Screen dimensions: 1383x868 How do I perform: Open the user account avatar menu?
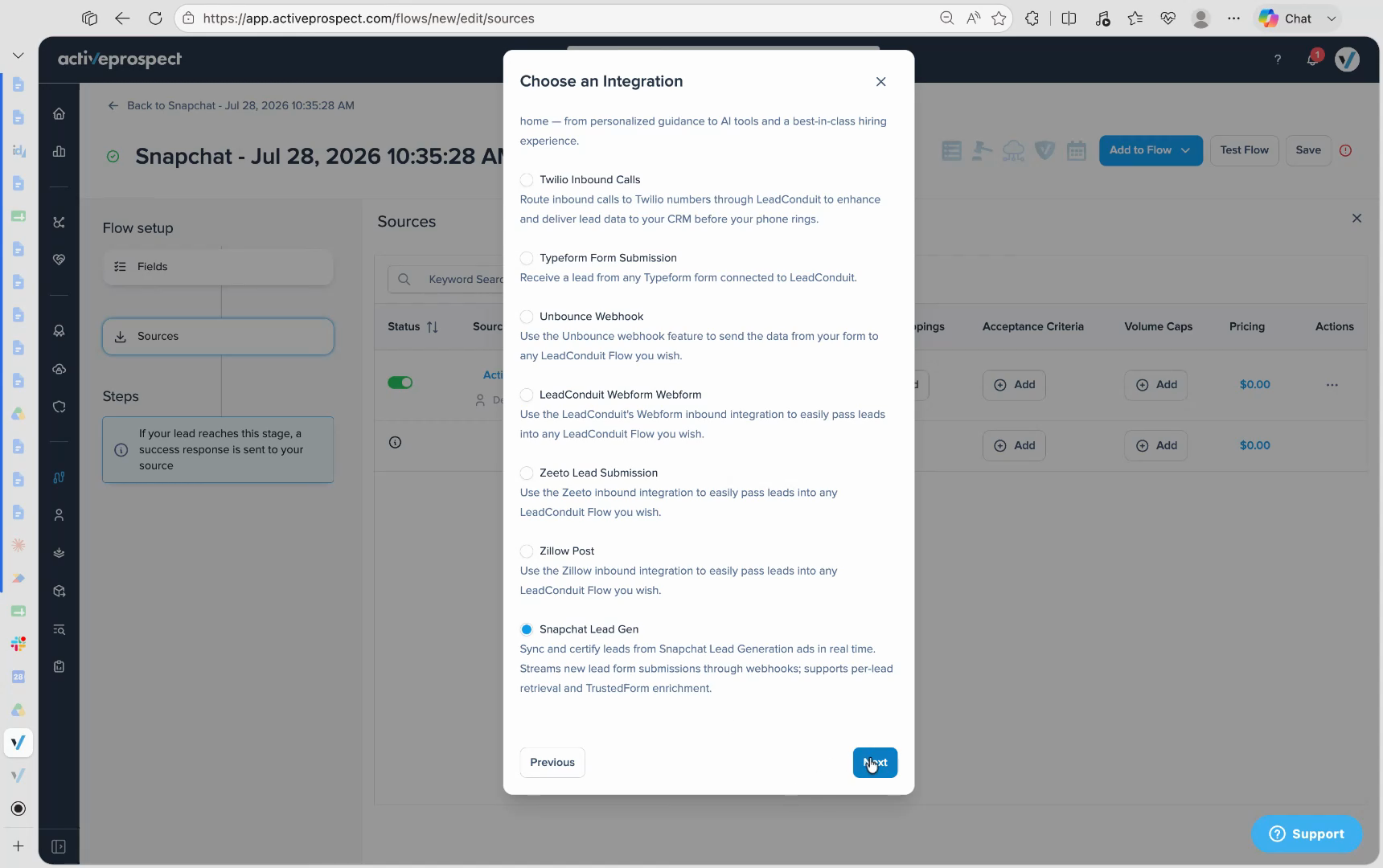(x=1347, y=59)
